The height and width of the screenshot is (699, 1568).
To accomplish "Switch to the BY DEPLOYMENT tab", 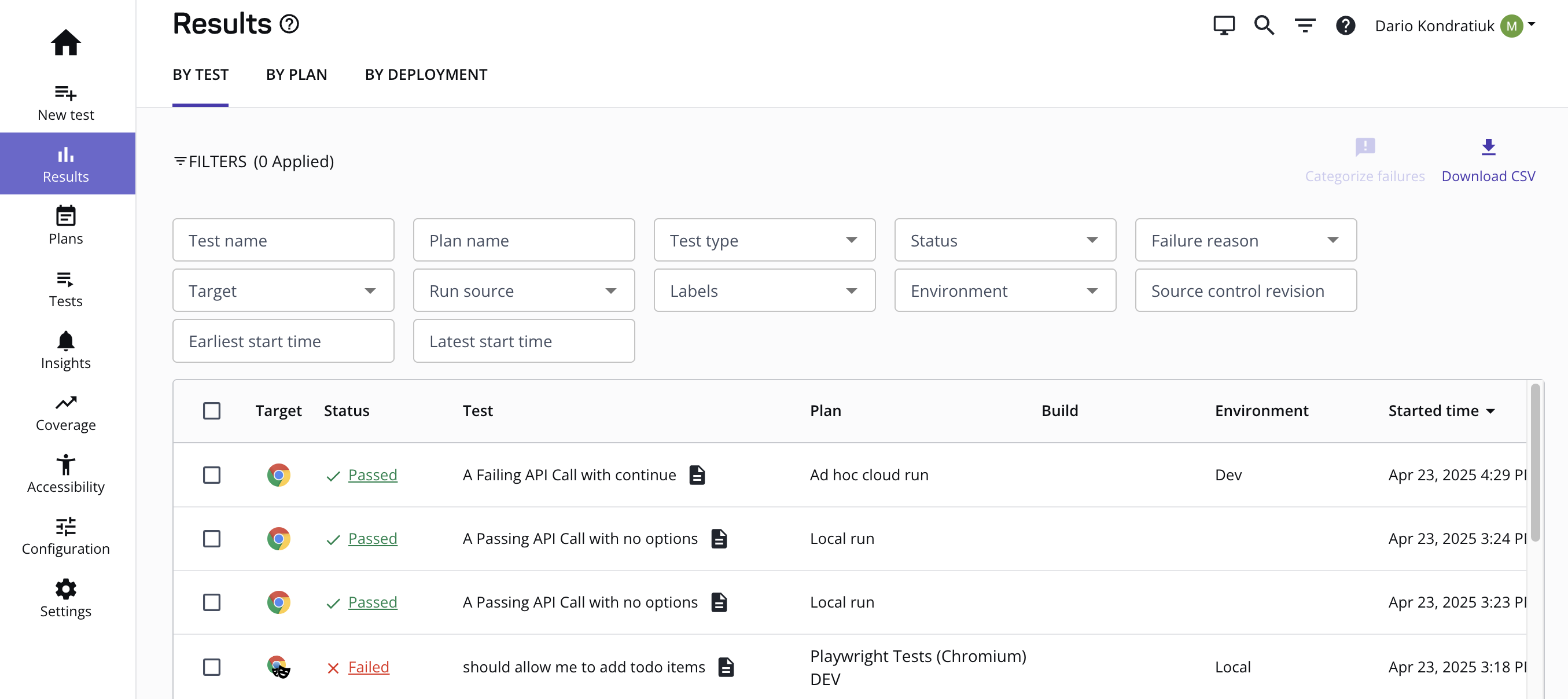I will [426, 75].
